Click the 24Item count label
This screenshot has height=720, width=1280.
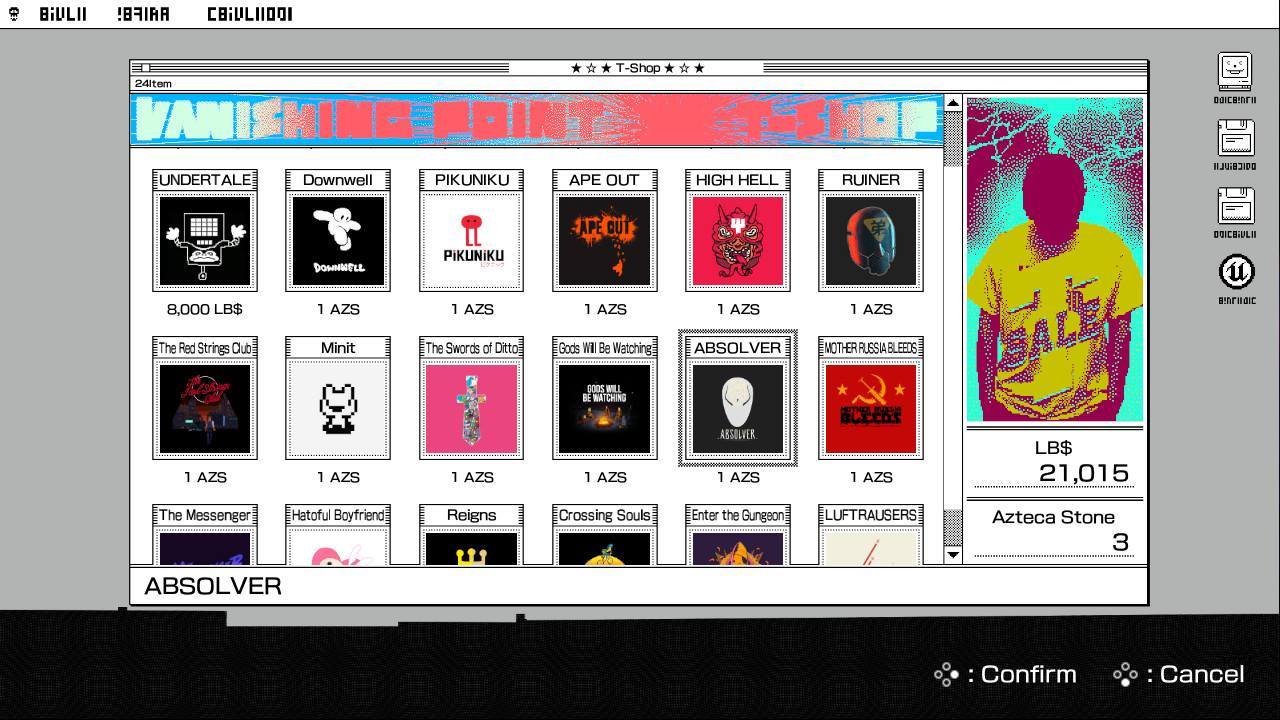point(153,84)
